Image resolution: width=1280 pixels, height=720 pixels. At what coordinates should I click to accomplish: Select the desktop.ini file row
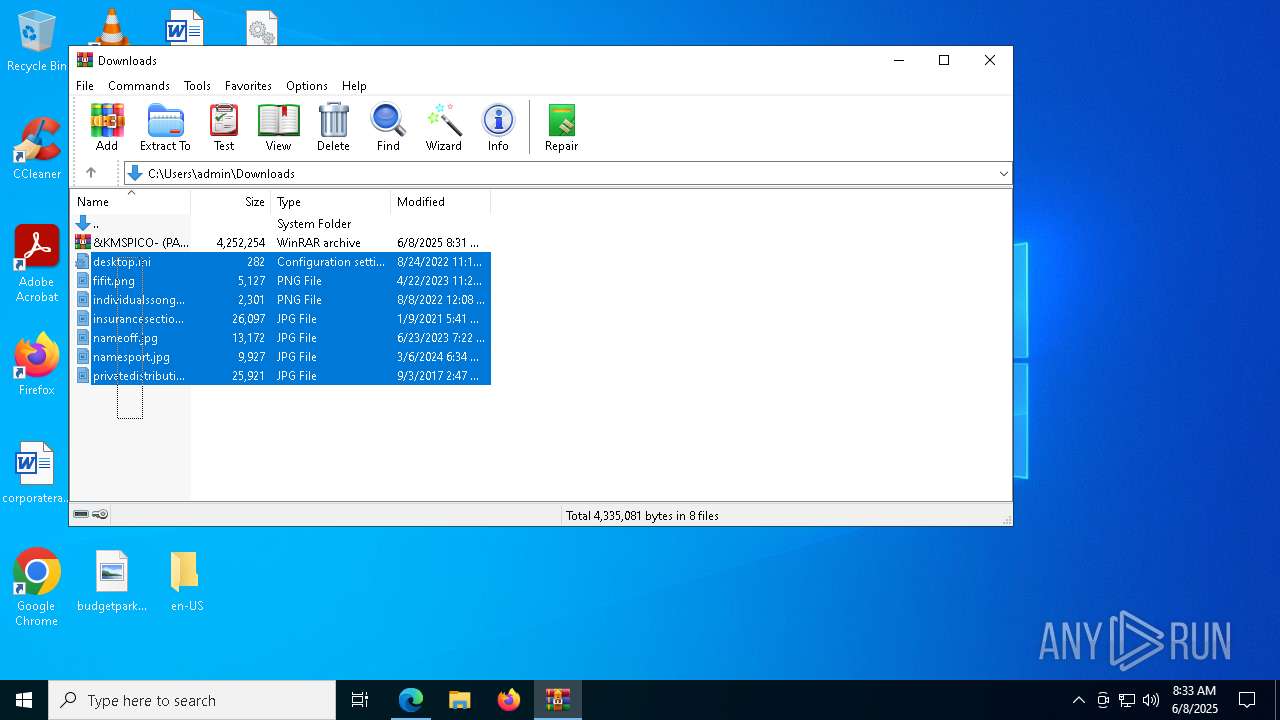(281, 262)
